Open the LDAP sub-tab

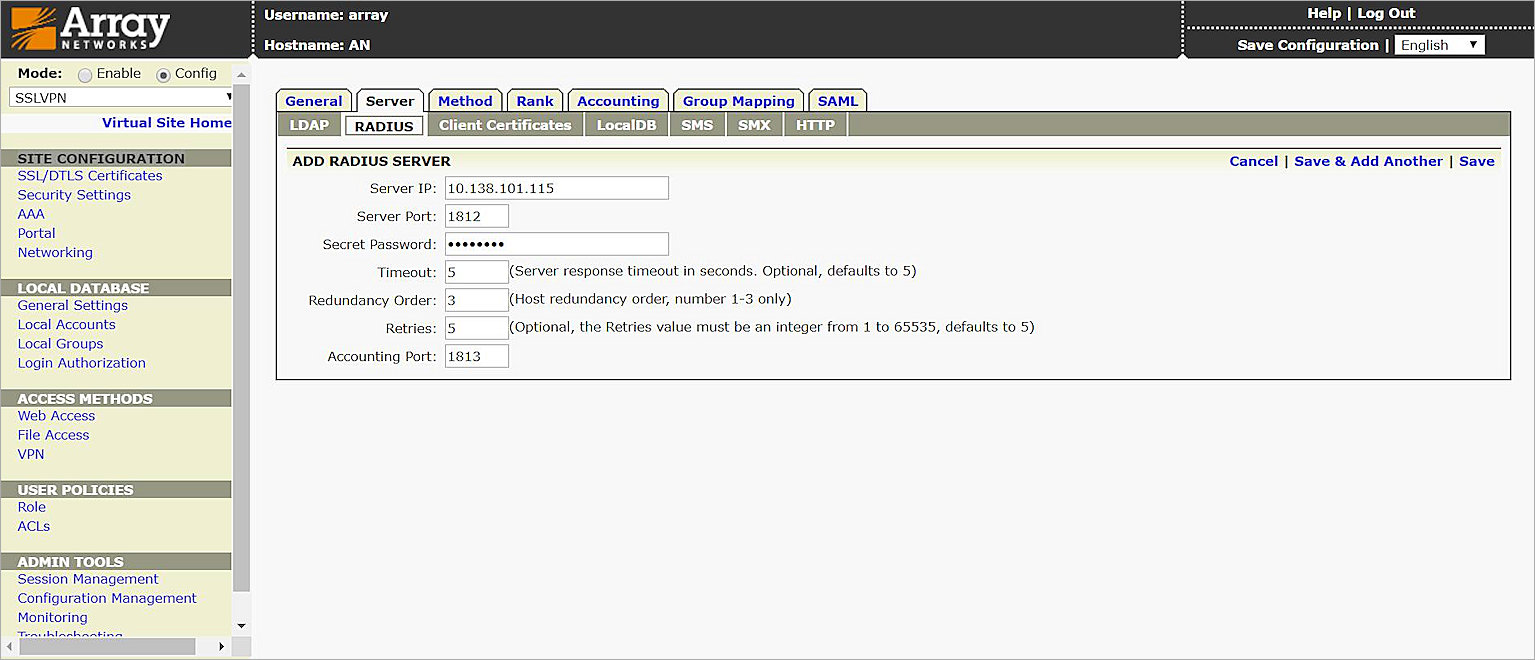coord(309,125)
